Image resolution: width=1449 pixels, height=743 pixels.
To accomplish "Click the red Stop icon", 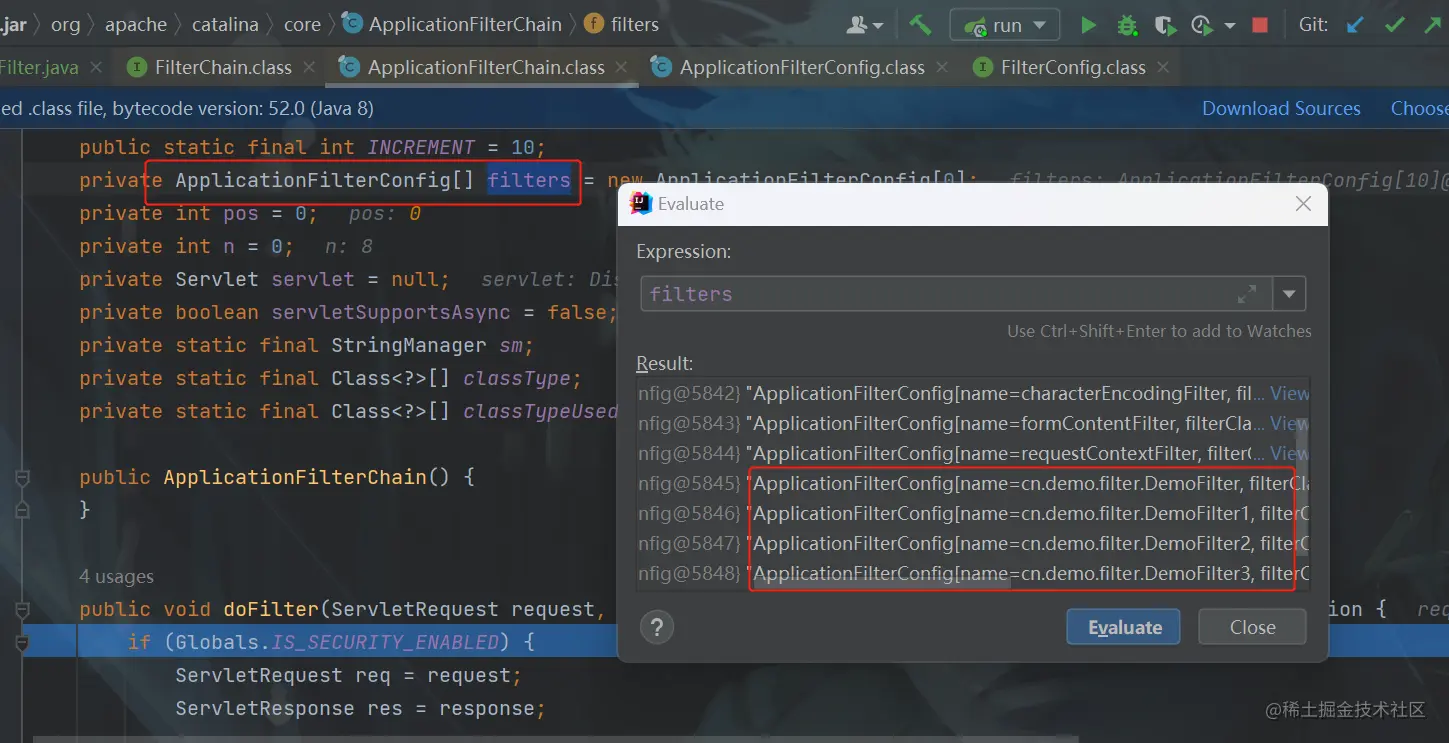I will [x=1260, y=25].
